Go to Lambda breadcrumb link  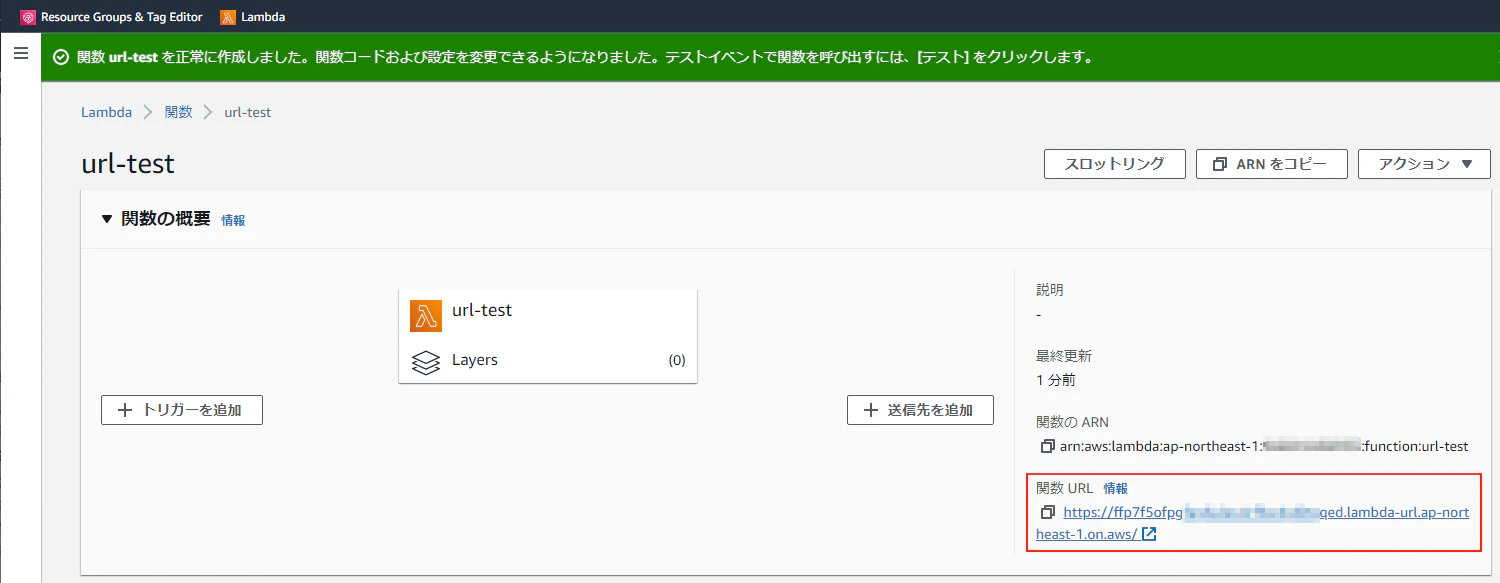coord(106,112)
